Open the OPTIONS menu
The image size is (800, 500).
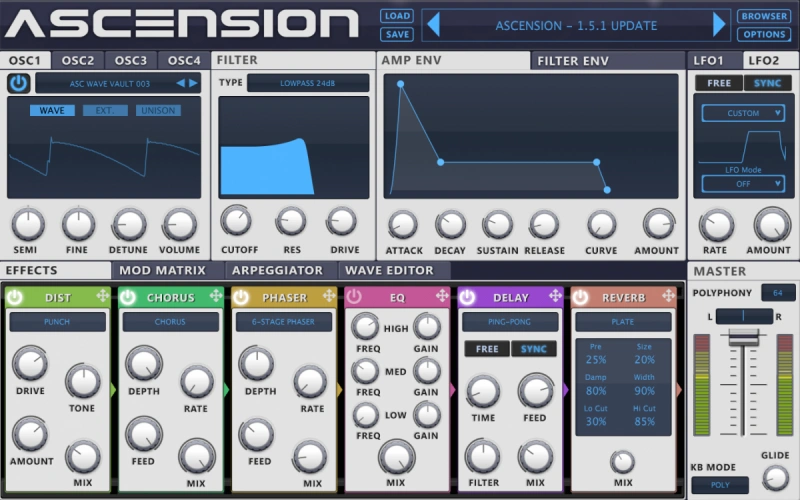(764, 35)
